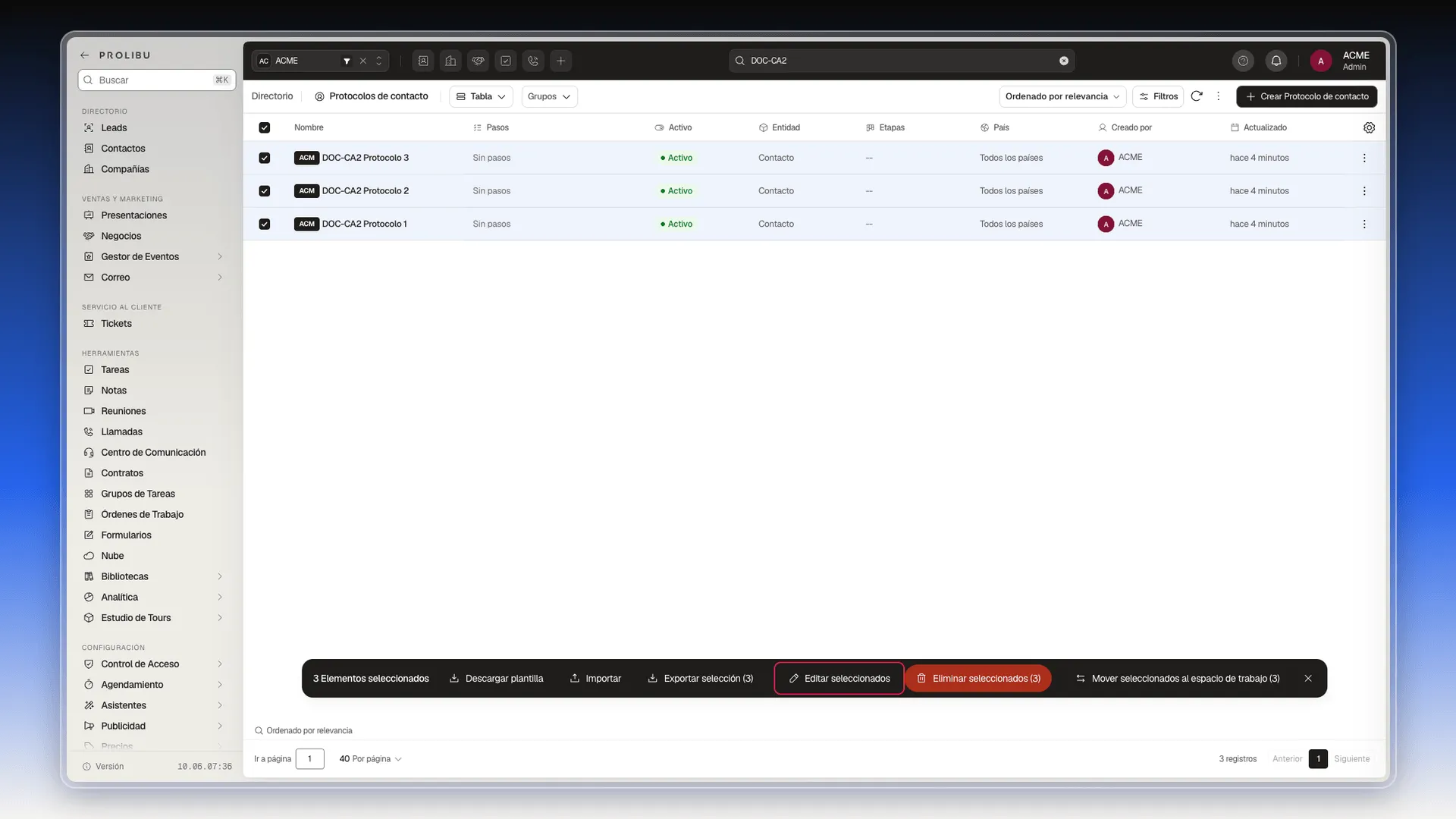Go to Leads in the sidebar

(x=114, y=127)
